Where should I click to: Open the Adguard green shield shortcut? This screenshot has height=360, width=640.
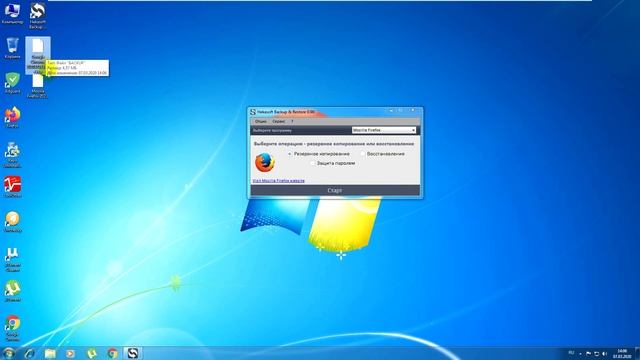click(12, 83)
